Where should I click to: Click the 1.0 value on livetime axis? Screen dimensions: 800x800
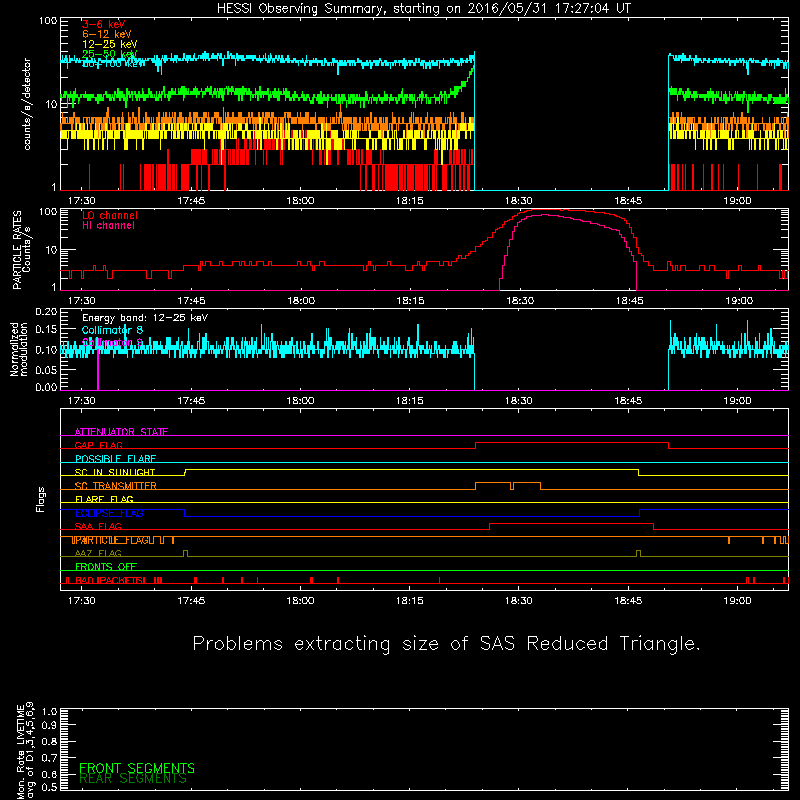tap(49, 711)
